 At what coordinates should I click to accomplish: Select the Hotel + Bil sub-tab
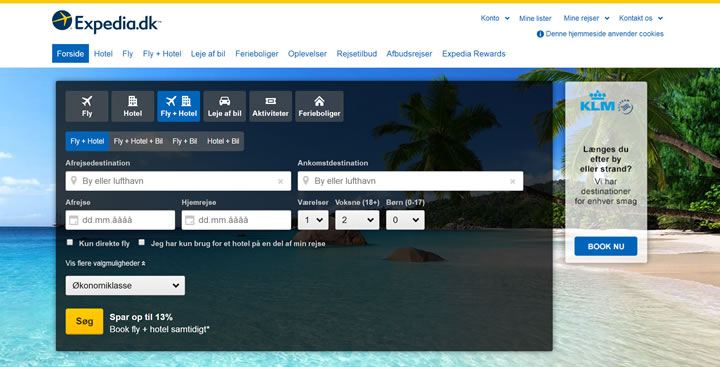[x=223, y=141]
